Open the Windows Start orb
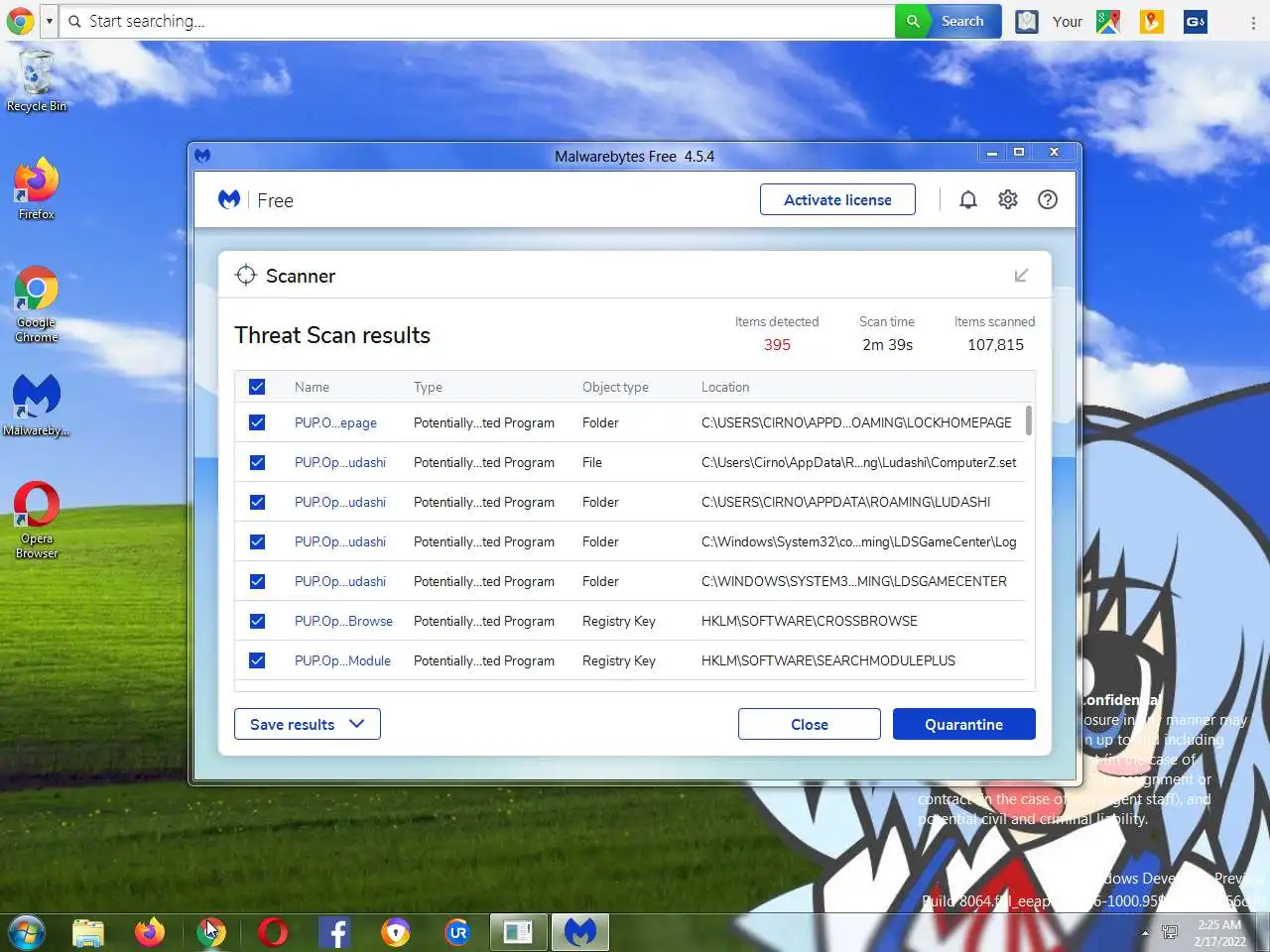 click(27, 932)
